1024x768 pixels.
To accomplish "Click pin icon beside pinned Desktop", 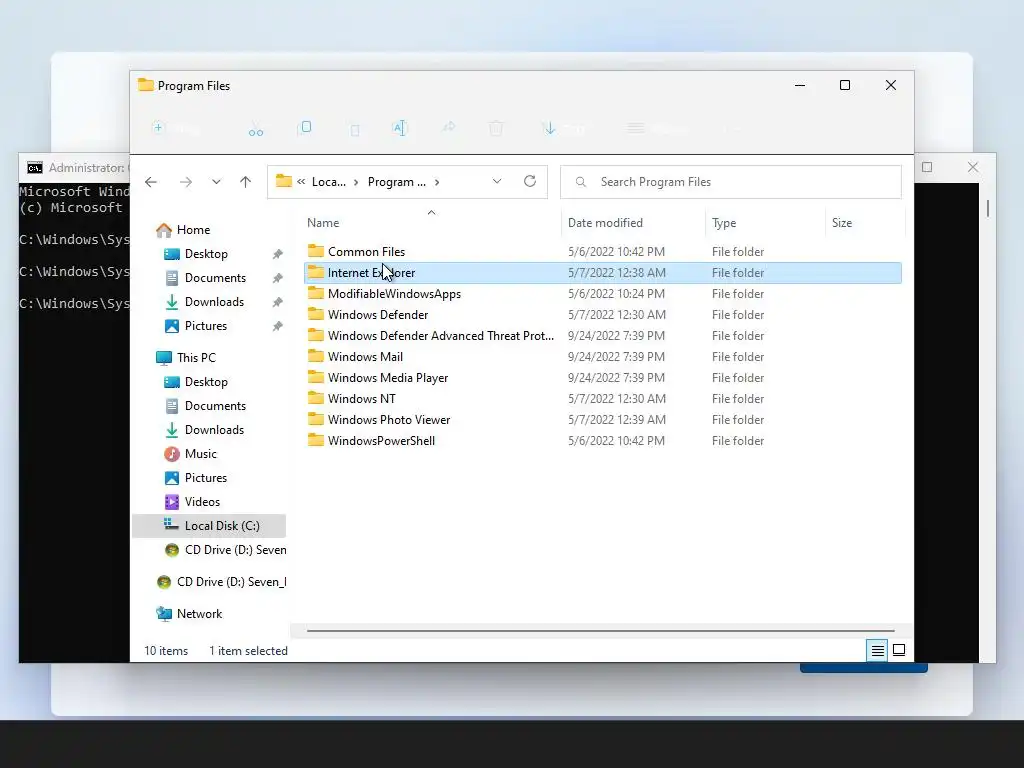I will (x=278, y=254).
